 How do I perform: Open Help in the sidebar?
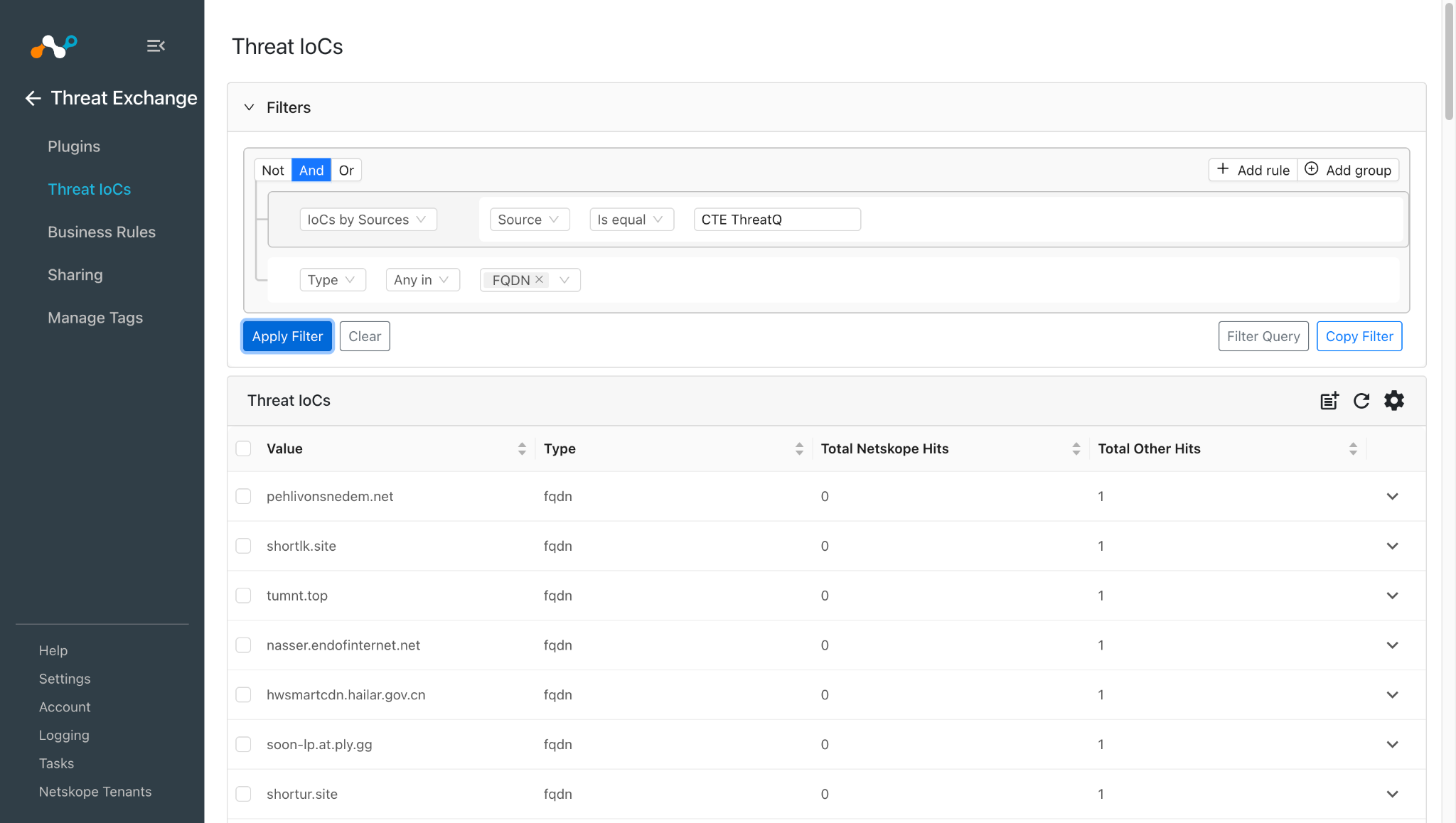pos(53,650)
